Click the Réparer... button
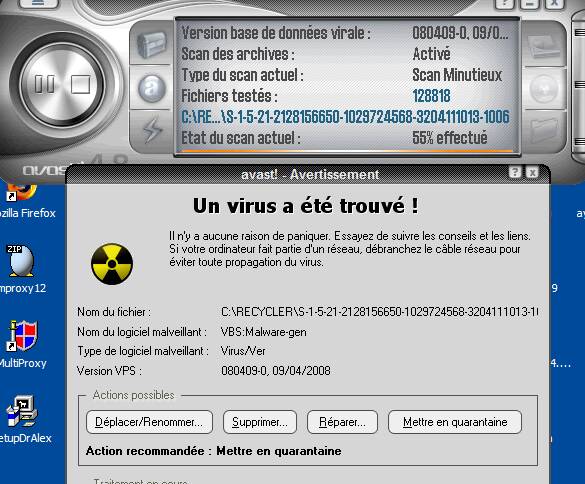This screenshot has height=484, width=585. click(342, 422)
